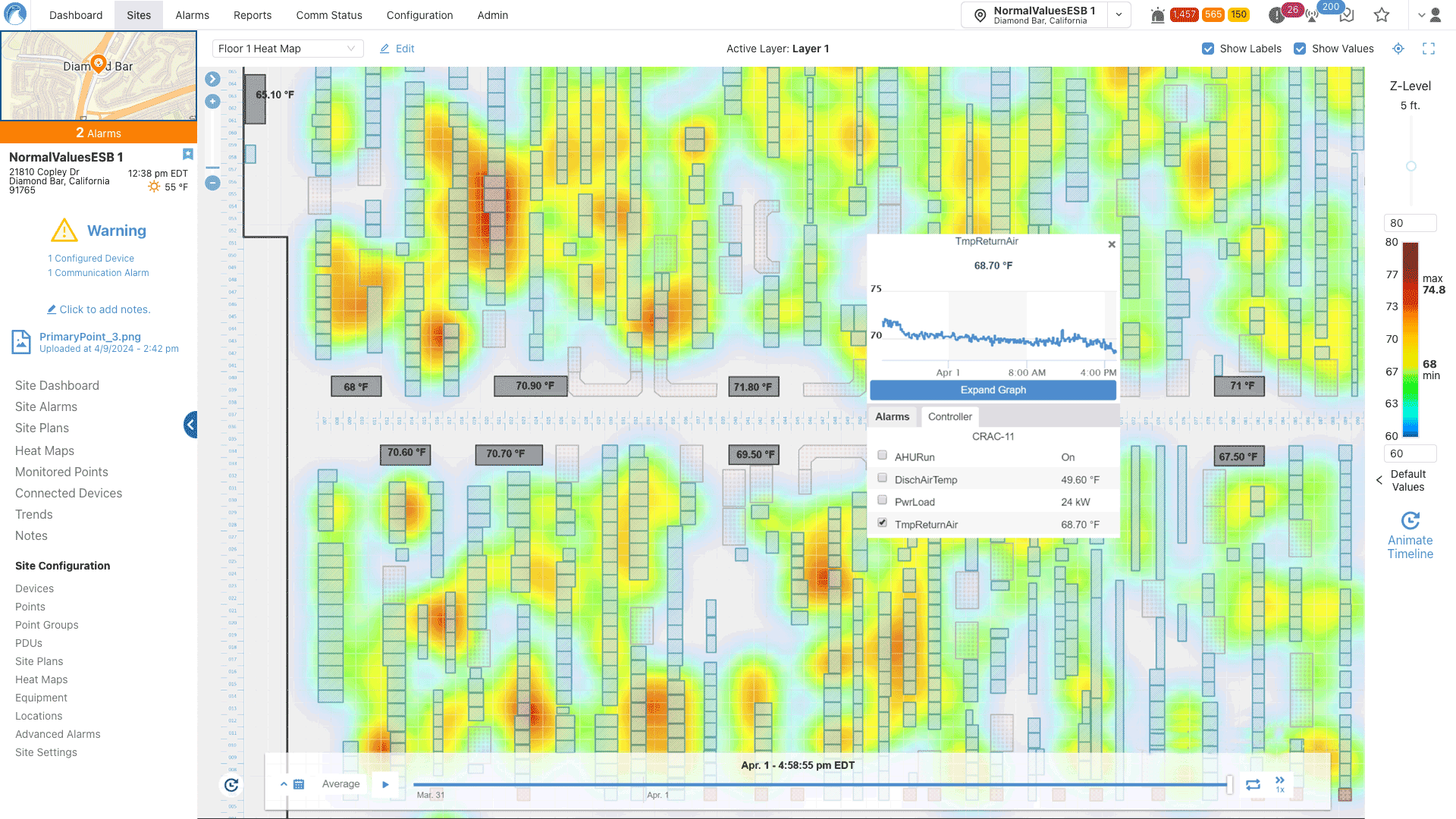This screenshot has width=1456, height=819.
Task: Click the 1 Communication Alarm link
Action: 98,273
